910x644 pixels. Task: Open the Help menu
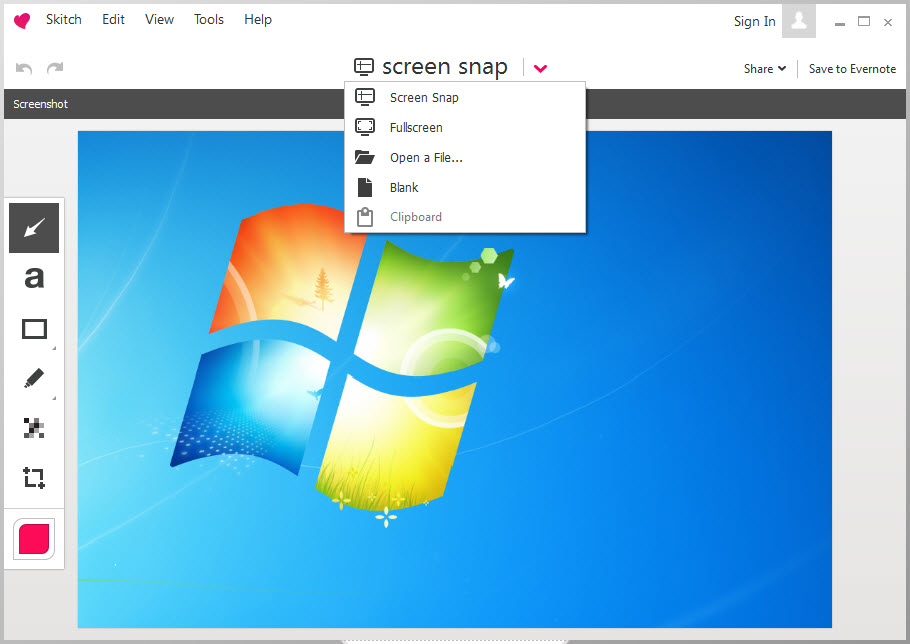click(x=258, y=20)
